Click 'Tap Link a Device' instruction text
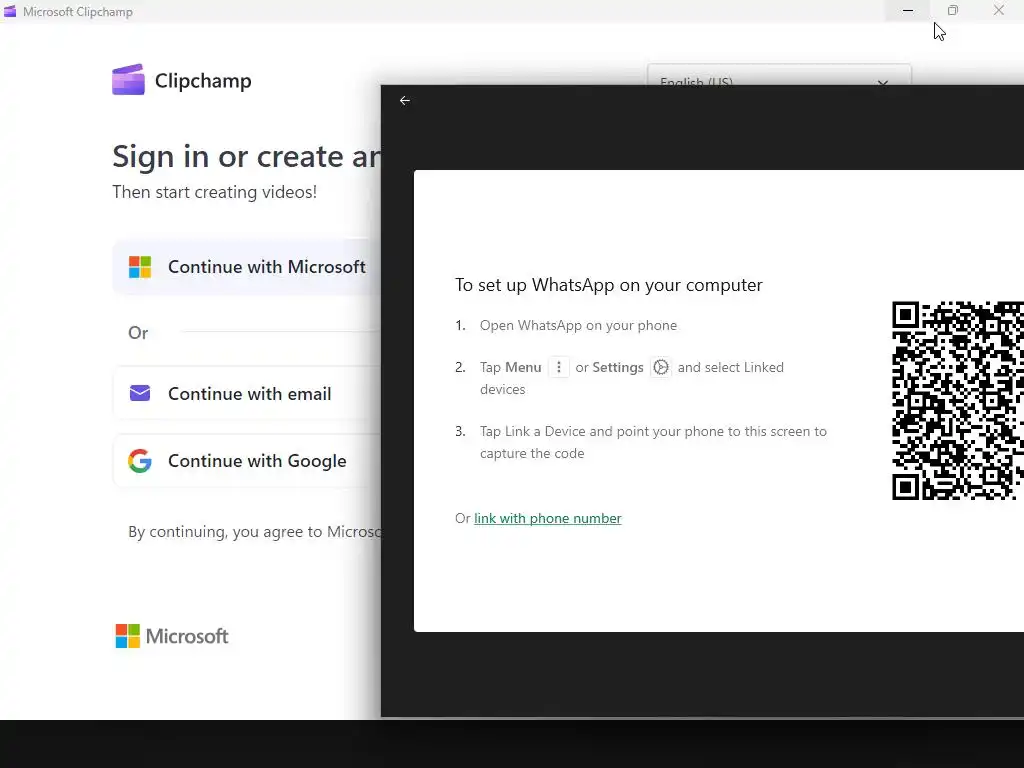Viewport: 1024px width, 768px height. pos(653,442)
